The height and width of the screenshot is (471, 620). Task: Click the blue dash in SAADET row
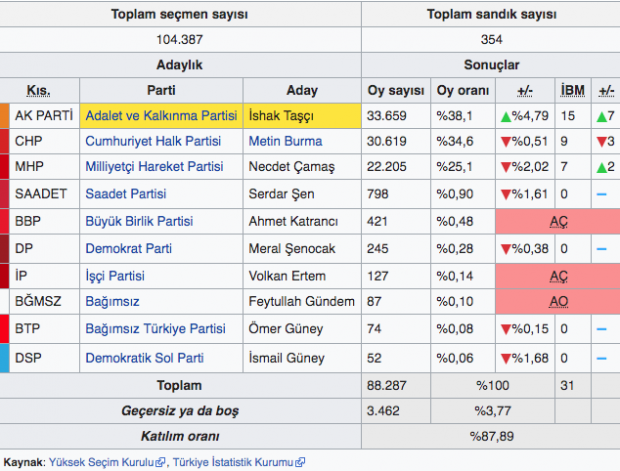coord(604,193)
